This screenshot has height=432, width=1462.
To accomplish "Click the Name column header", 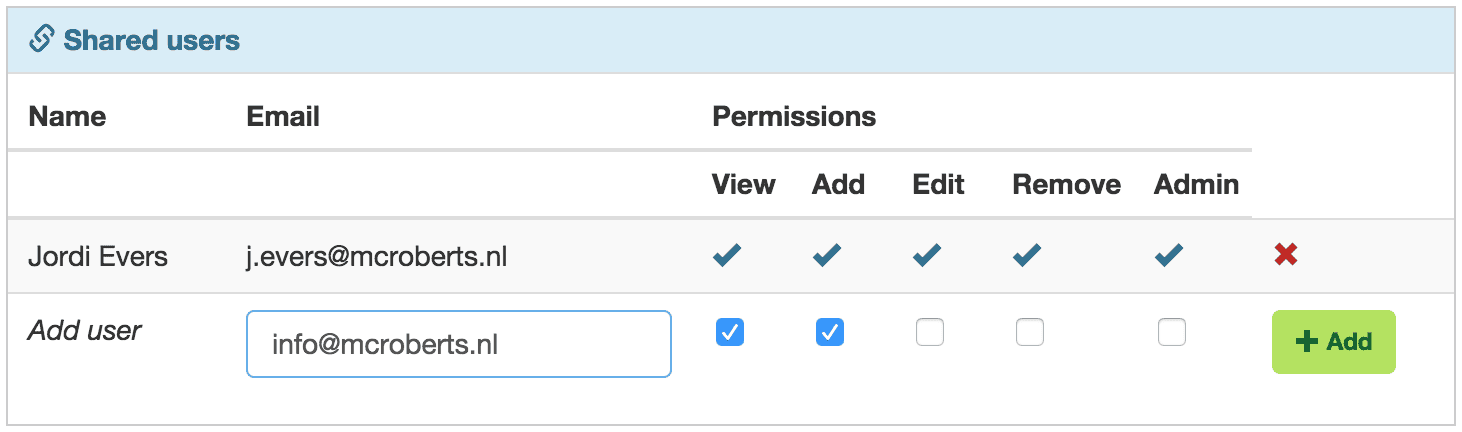I will pos(67,117).
